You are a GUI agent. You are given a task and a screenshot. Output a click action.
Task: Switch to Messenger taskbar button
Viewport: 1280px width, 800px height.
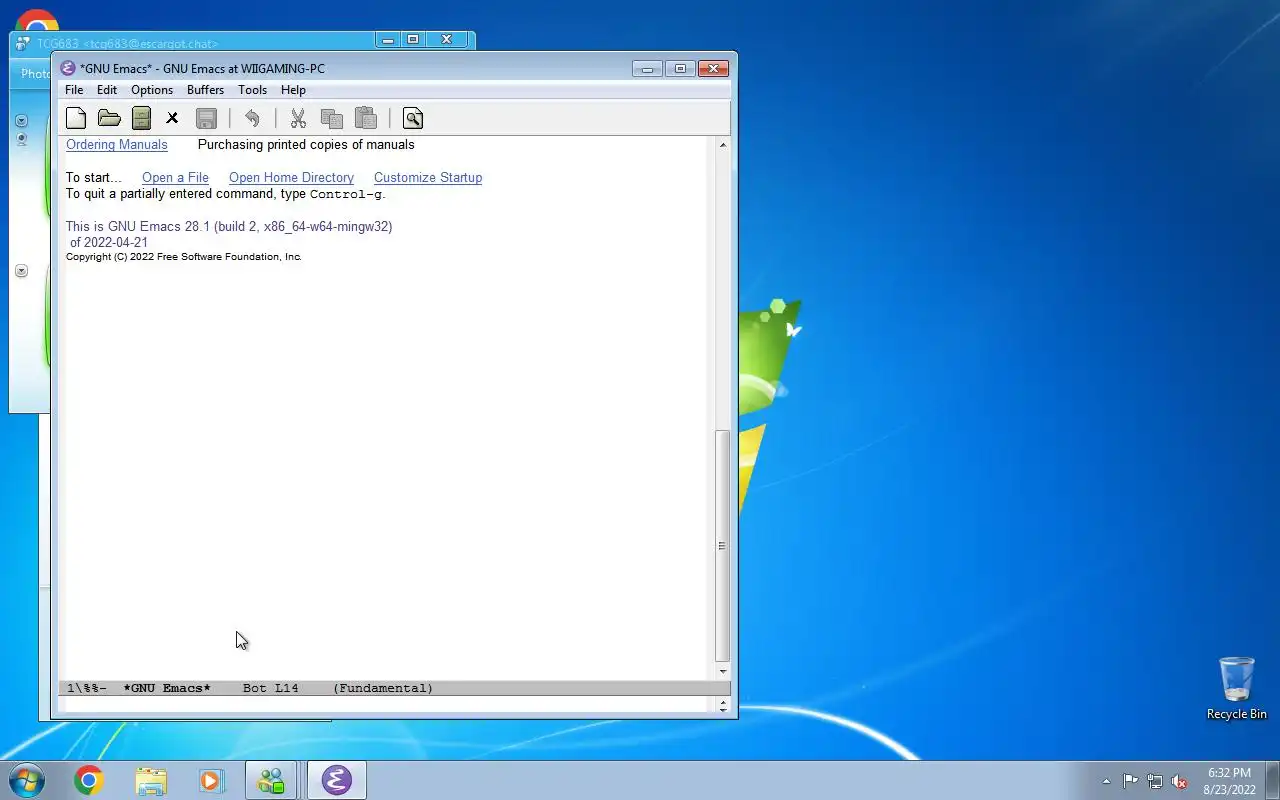click(271, 780)
